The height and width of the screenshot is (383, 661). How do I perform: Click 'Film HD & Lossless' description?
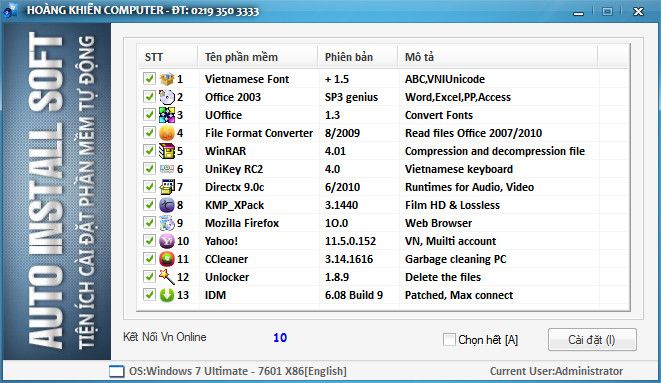click(452, 205)
